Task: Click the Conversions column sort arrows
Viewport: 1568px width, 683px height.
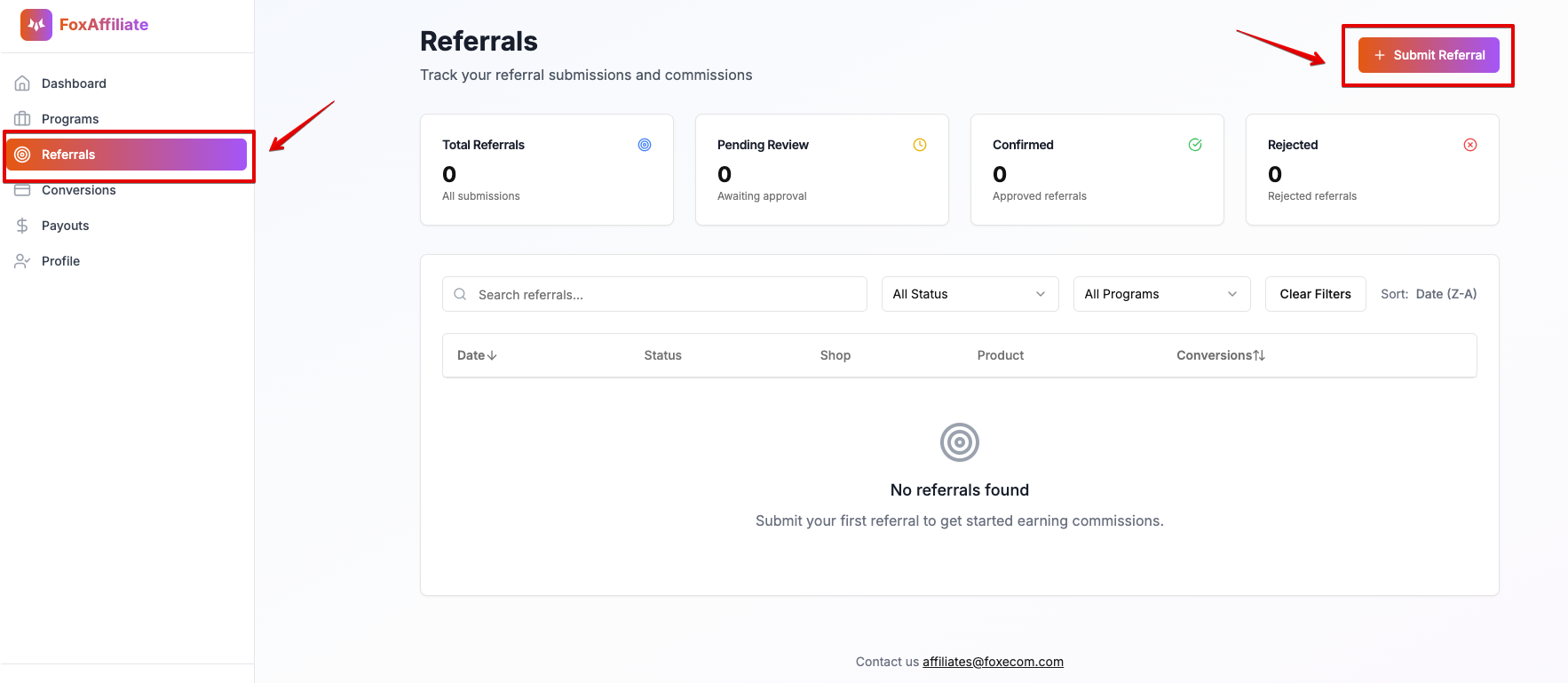Action: tap(1259, 355)
